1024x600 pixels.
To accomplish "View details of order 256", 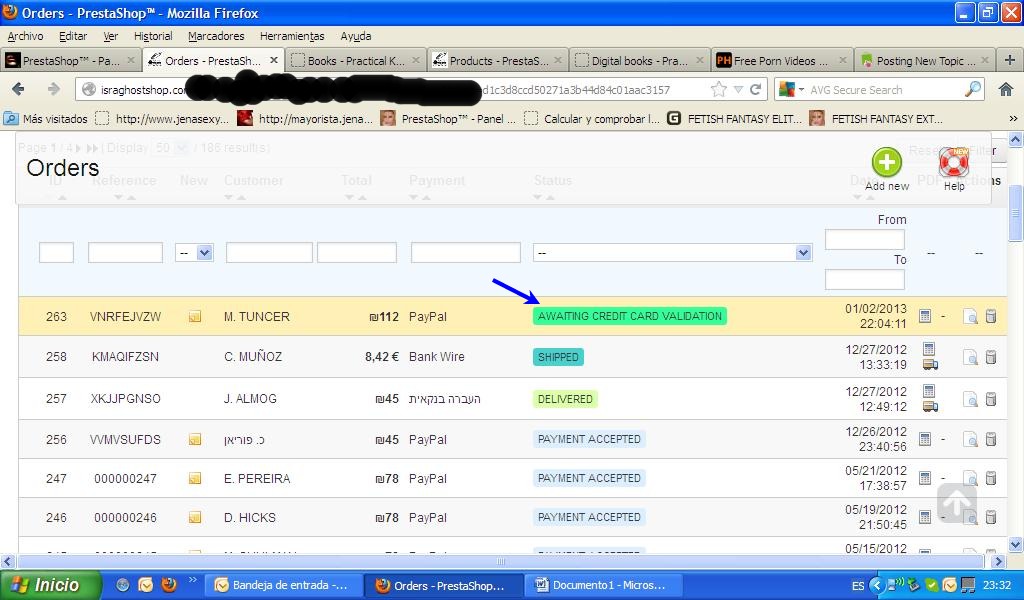I will 970,439.
